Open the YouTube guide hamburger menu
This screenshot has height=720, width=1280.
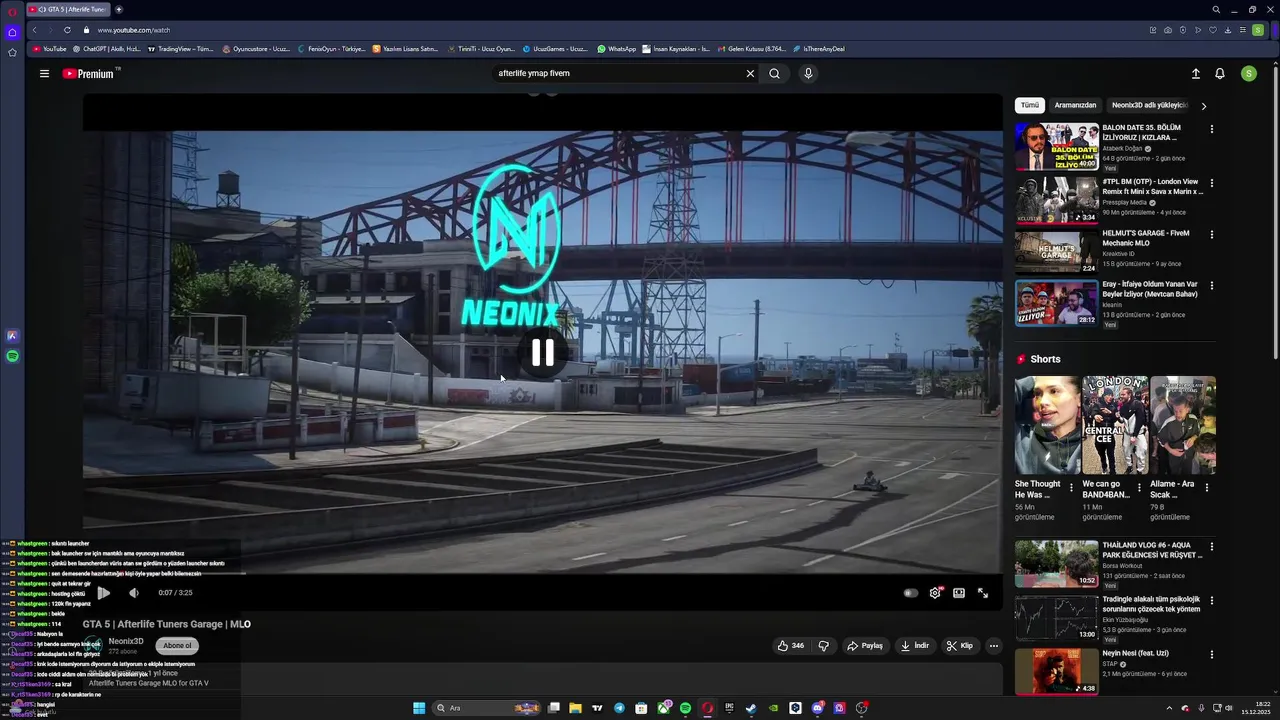click(44, 73)
